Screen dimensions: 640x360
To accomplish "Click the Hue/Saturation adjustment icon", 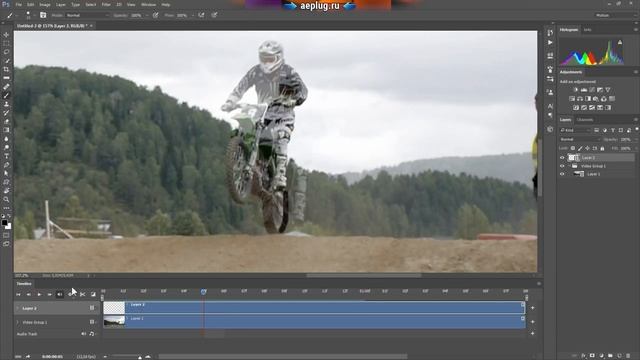I will 572,99.
